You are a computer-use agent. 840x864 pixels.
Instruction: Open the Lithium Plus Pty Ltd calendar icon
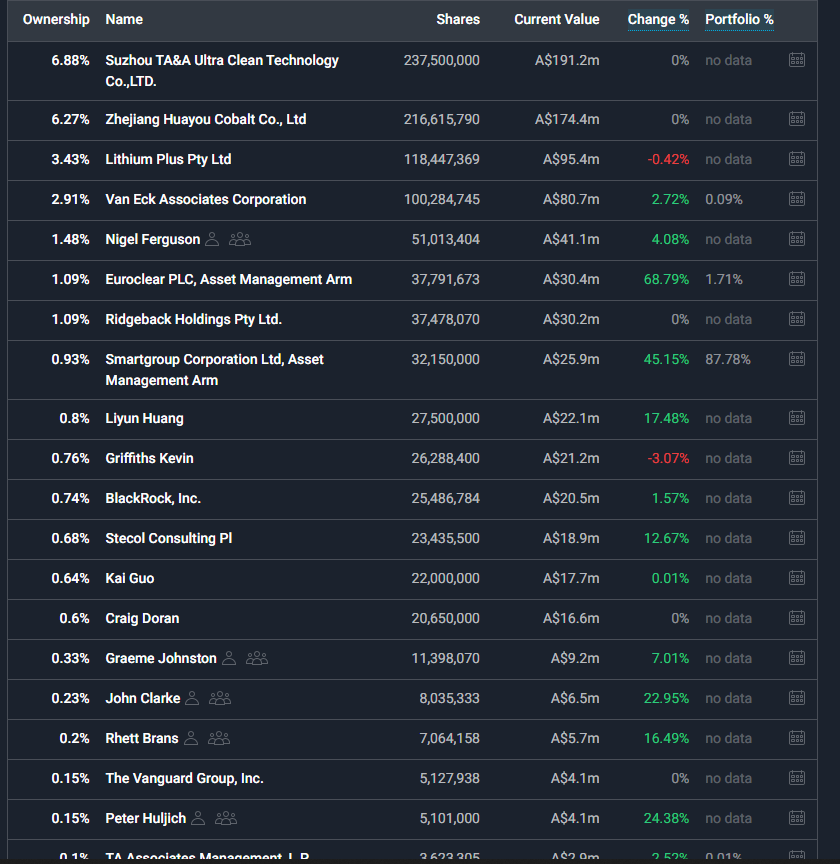[796, 159]
